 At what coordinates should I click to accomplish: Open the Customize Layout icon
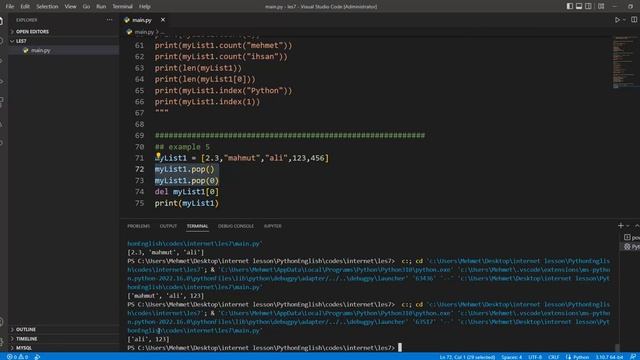(601, 7)
